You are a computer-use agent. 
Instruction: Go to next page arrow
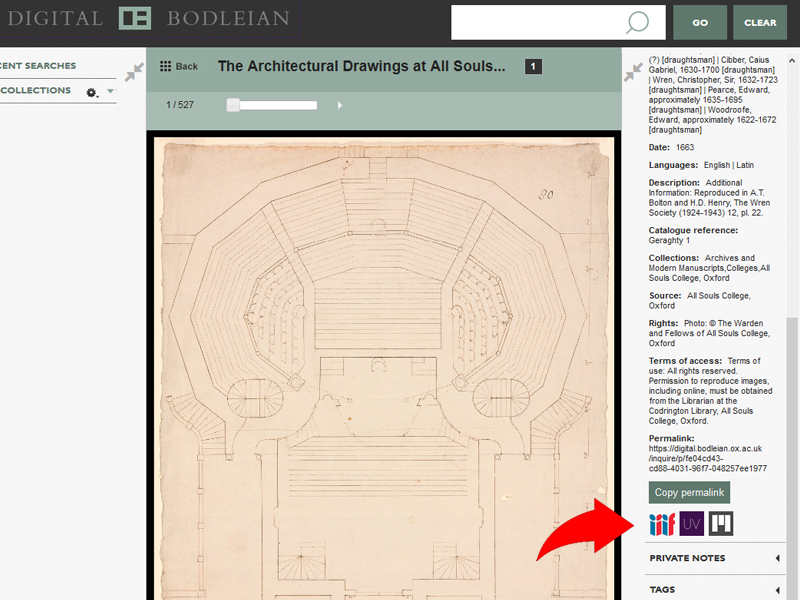point(340,105)
